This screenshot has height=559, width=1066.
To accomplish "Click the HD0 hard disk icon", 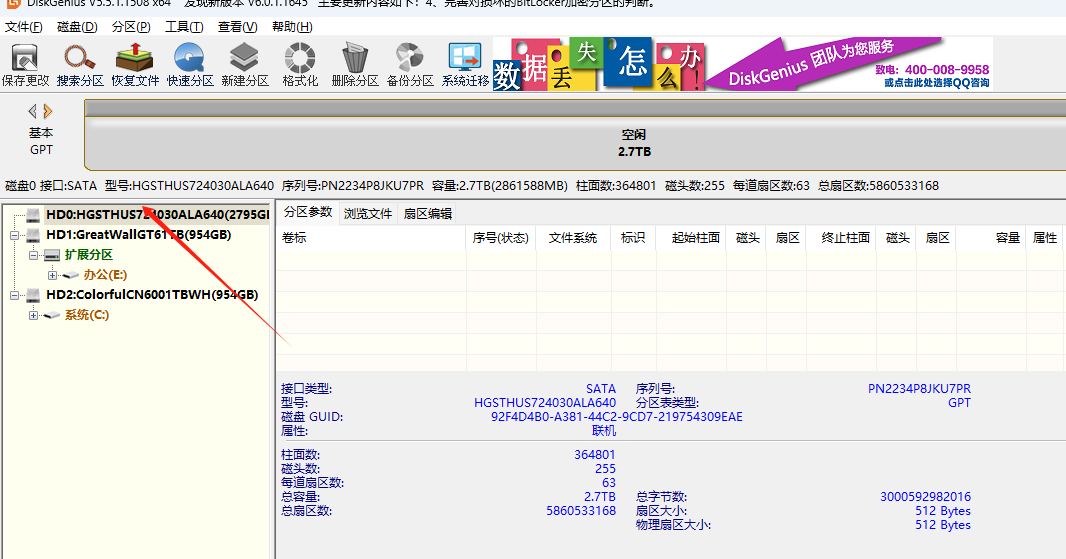I will [33, 215].
